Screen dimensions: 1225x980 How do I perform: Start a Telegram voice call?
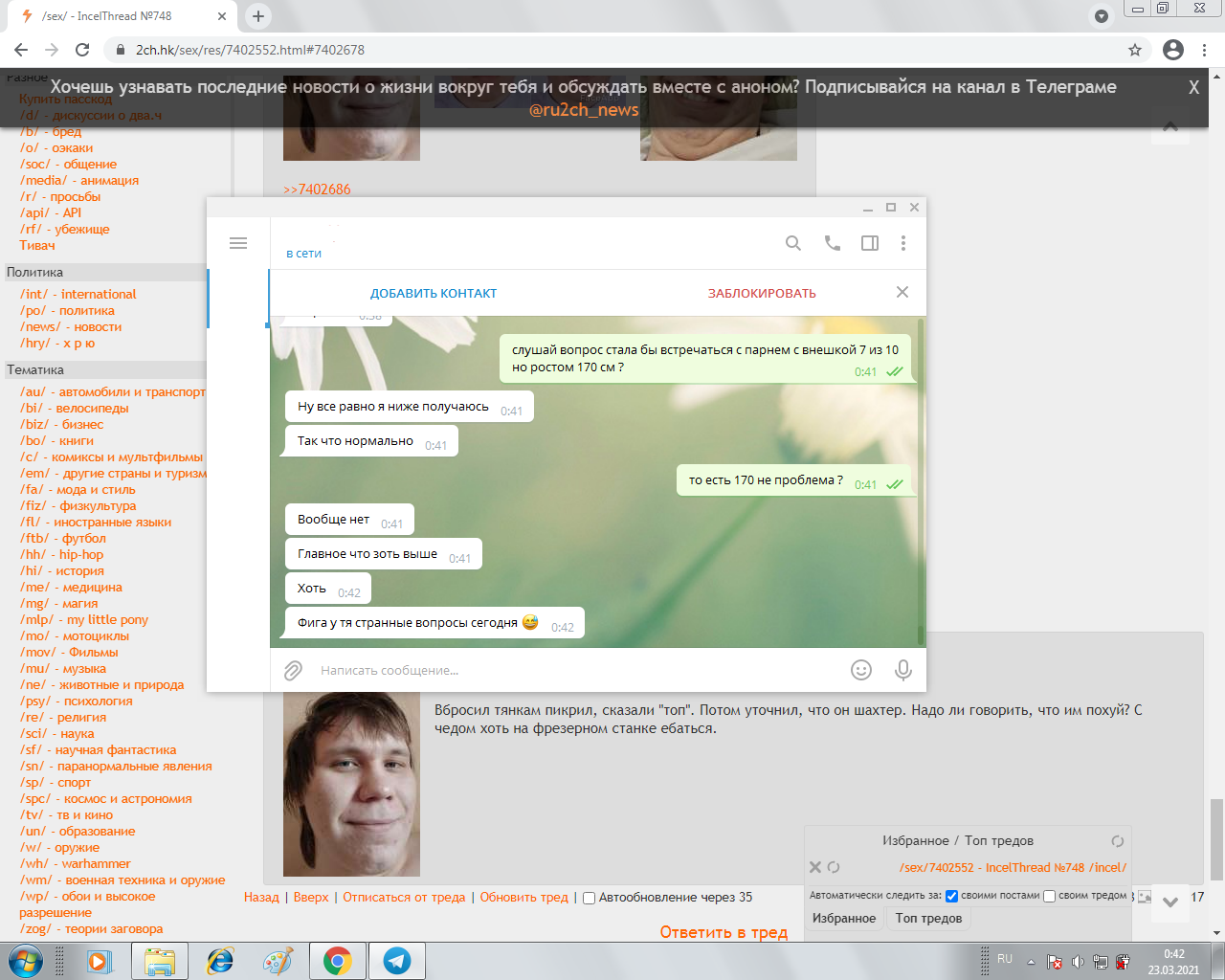(x=833, y=243)
